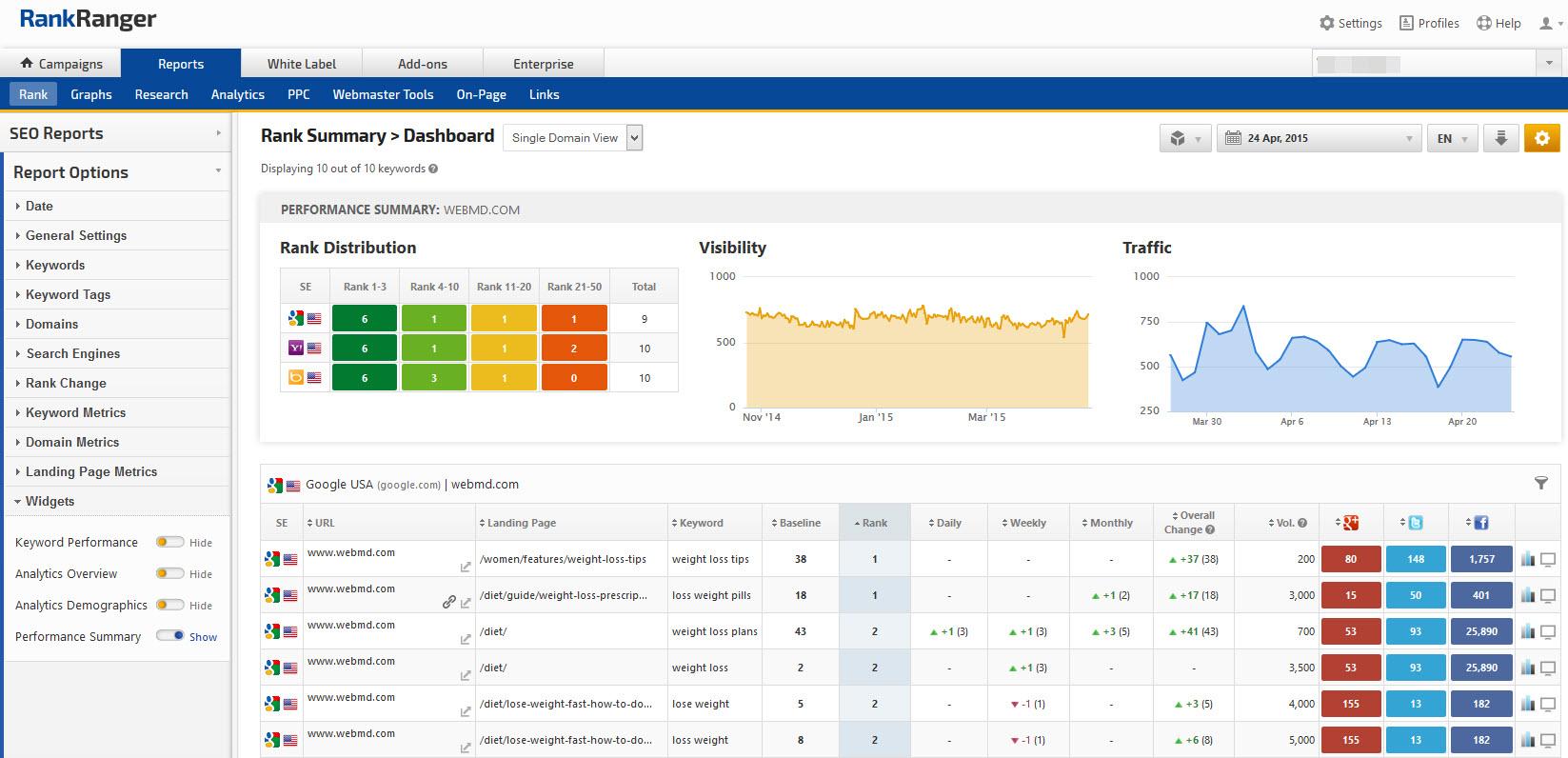Click monitor icon for weight loss plans row

click(1548, 631)
